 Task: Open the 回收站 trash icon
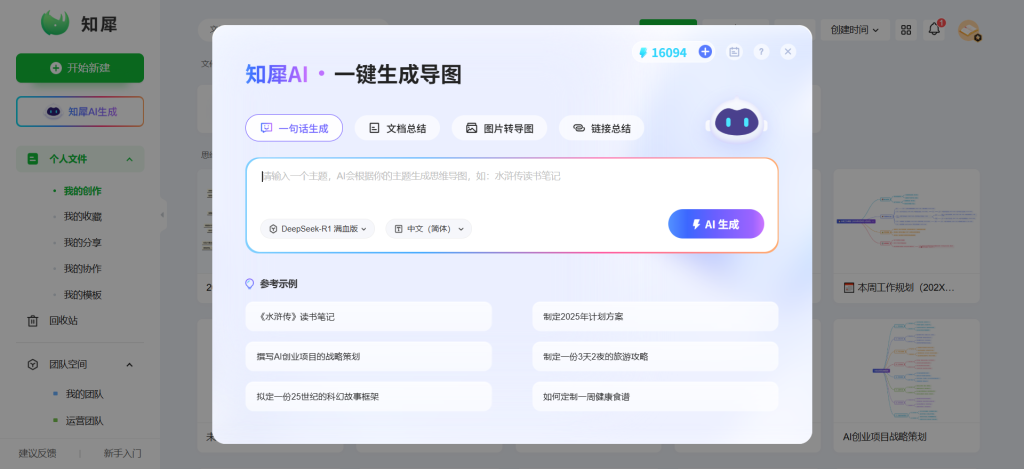[x=33, y=321]
